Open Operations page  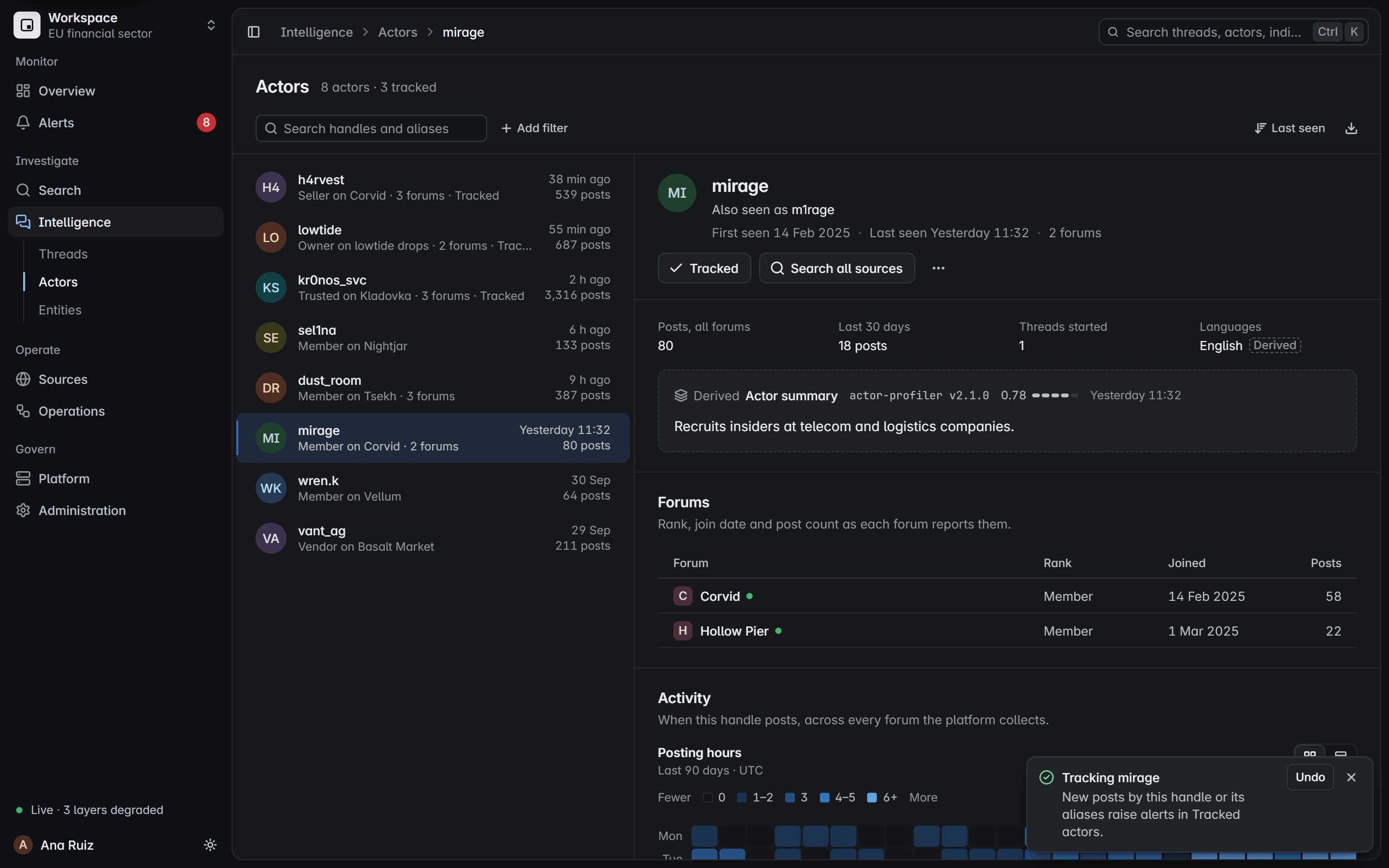(x=115, y=411)
